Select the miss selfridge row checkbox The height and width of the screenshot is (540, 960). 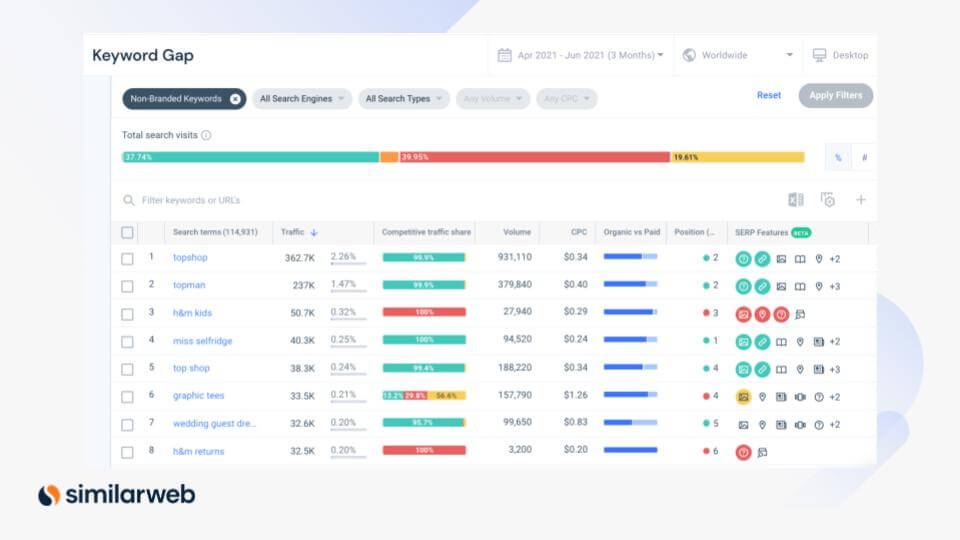[127, 342]
